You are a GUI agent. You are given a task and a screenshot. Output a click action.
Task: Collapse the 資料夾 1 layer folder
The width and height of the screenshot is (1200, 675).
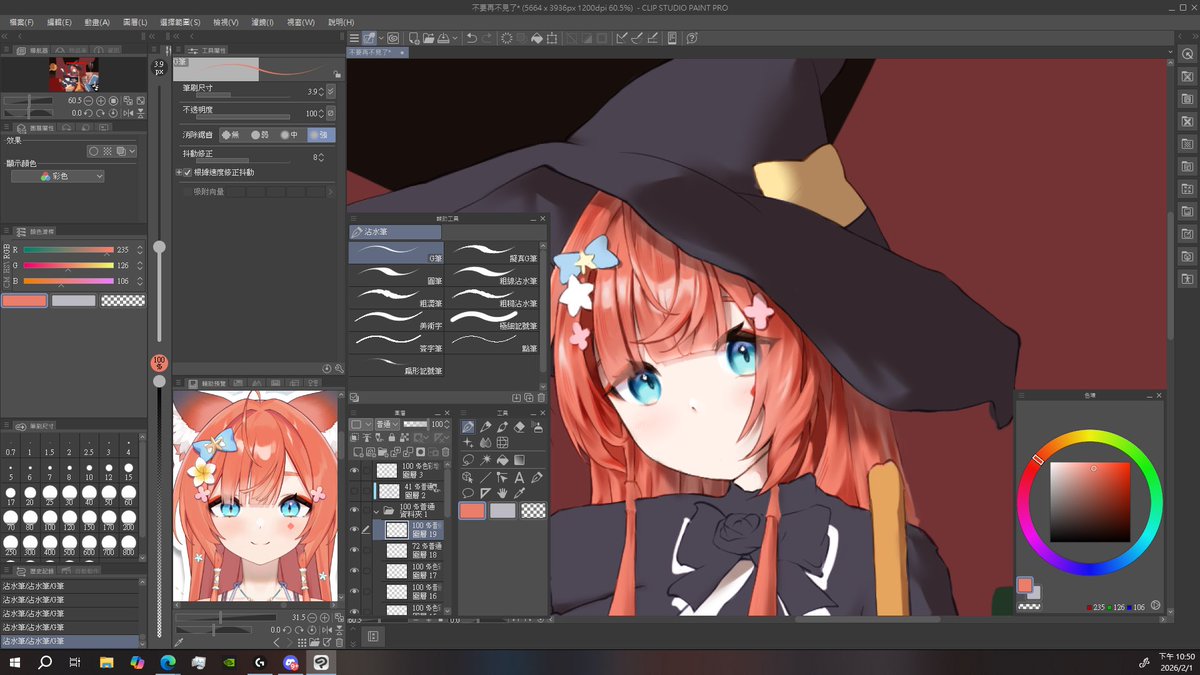tap(376, 511)
